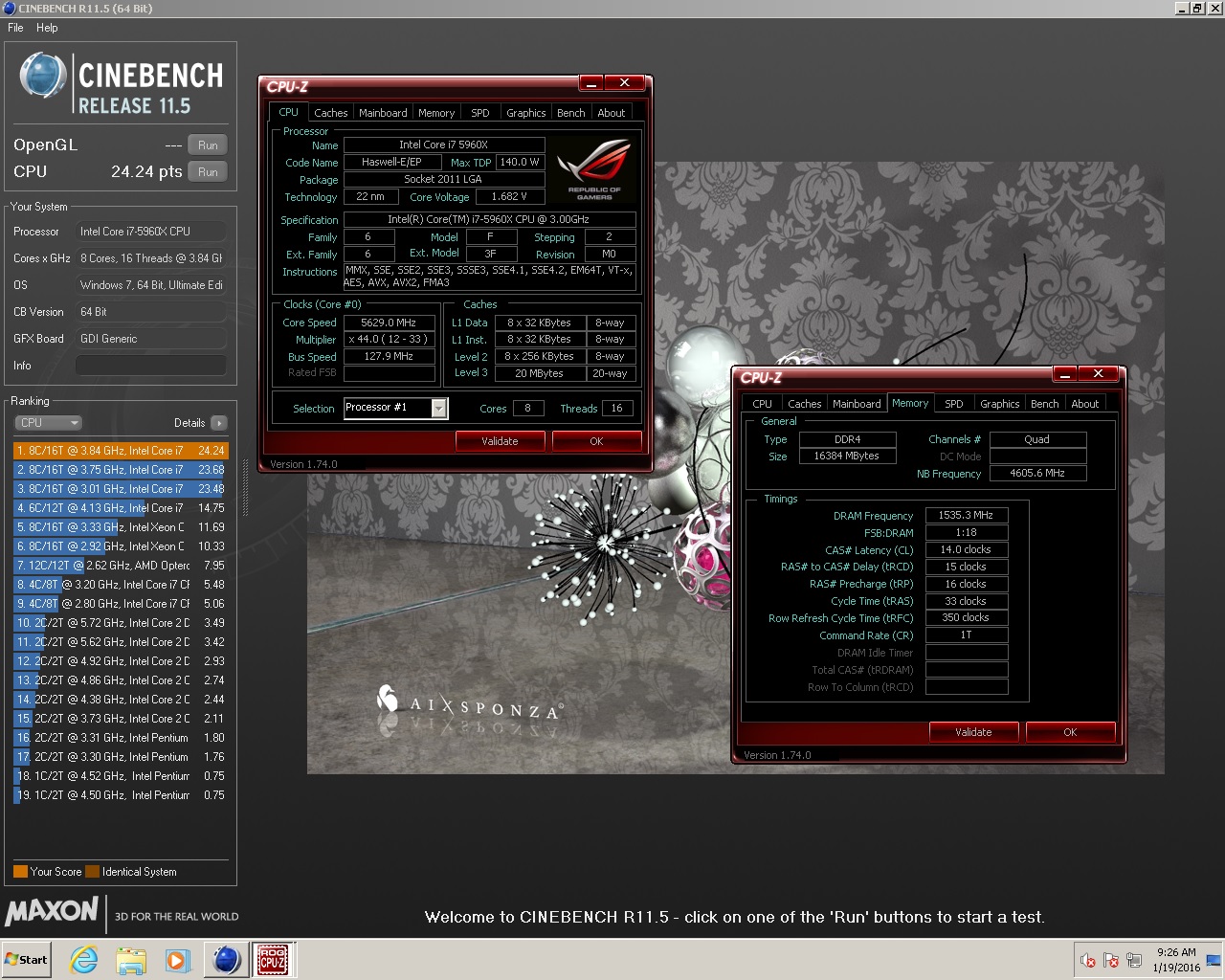Click Validate in CPU tab window
This screenshot has width=1225, height=980.
(500, 441)
